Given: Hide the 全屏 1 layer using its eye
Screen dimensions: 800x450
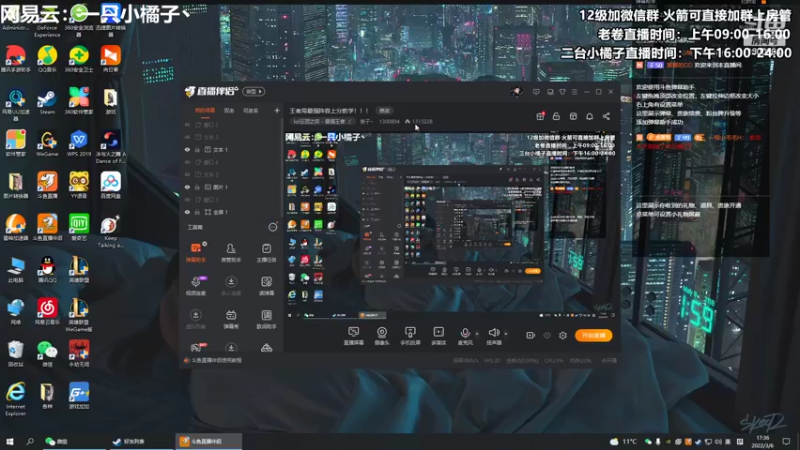Looking at the screenshot, I should click(187, 212).
